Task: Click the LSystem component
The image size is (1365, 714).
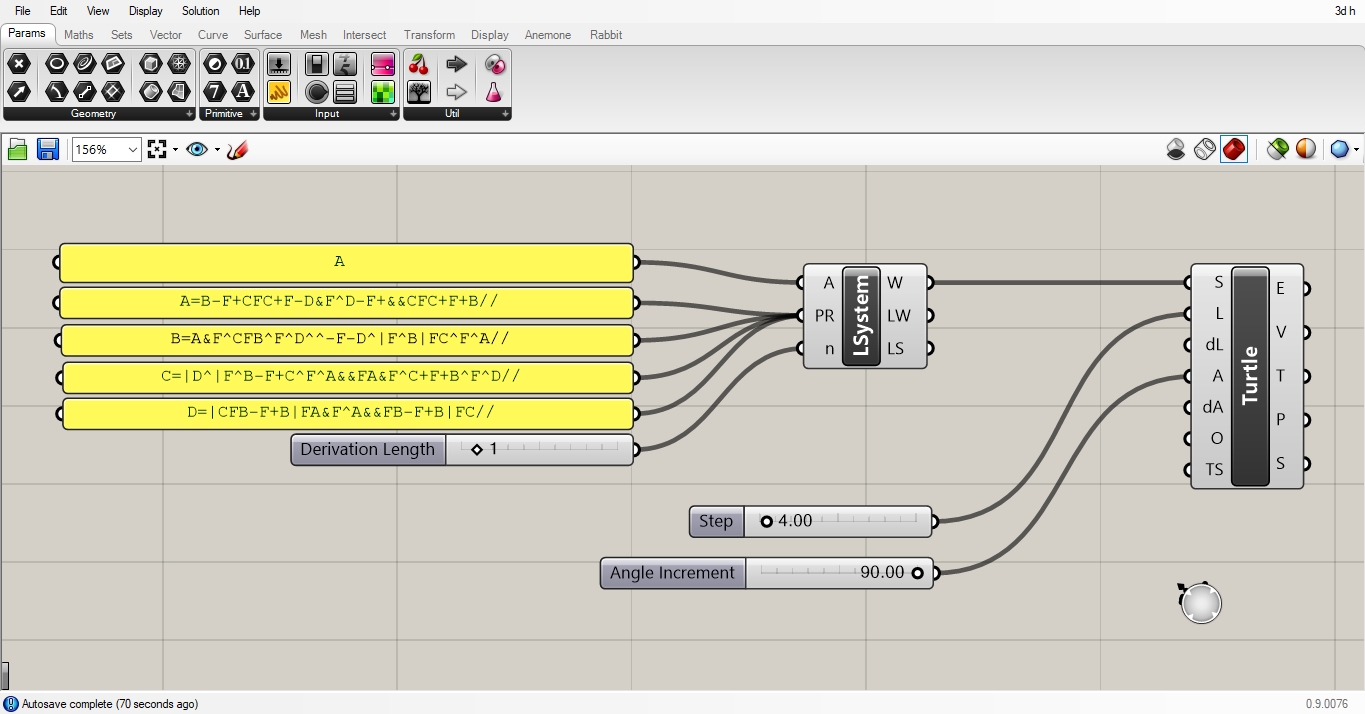Action: (861, 316)
